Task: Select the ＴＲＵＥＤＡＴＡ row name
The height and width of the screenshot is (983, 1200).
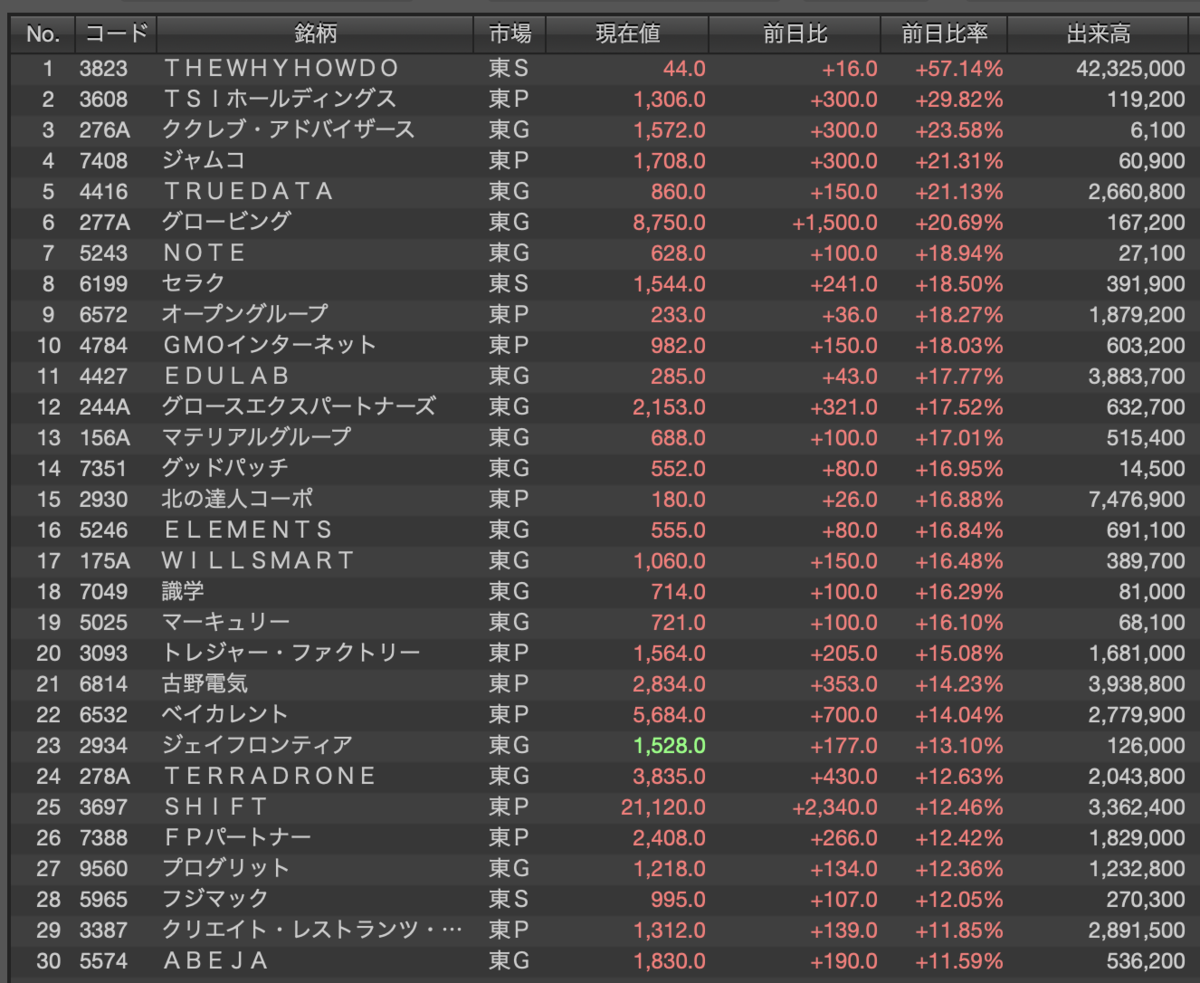Action: pos(247,191)
